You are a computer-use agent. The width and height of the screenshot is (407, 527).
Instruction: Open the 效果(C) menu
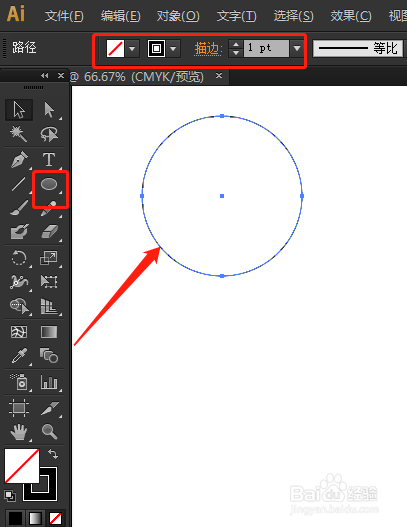pyautogui.click(x=351, y=16)
